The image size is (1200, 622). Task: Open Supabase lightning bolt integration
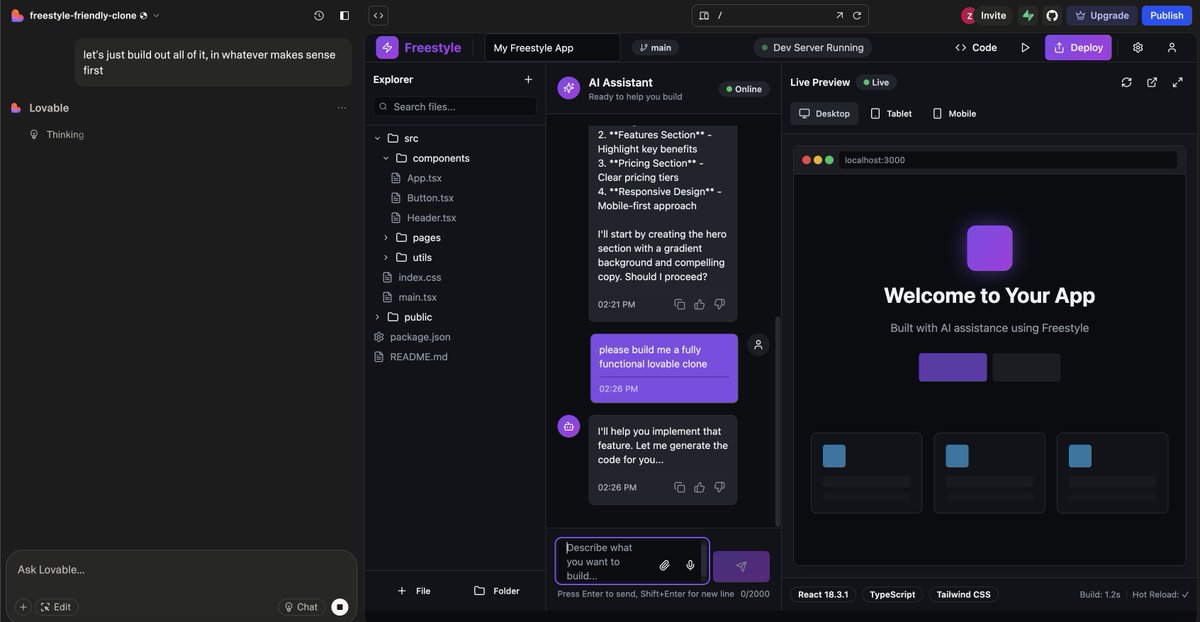(x=1028, y=15)
